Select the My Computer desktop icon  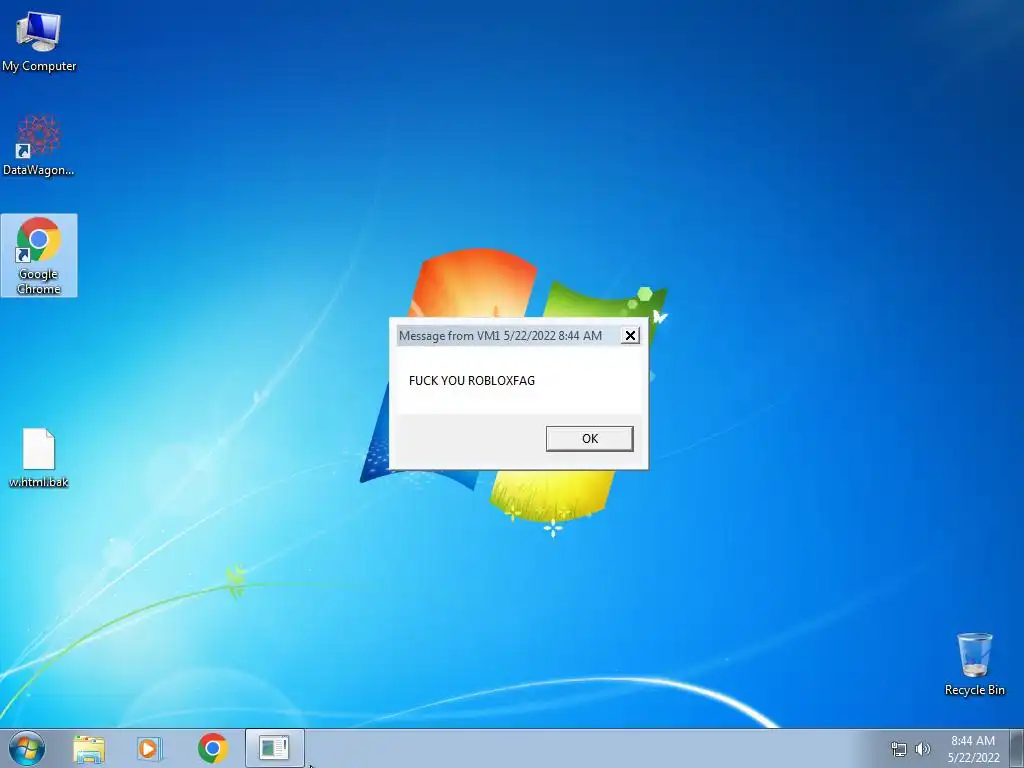[39, 41]
